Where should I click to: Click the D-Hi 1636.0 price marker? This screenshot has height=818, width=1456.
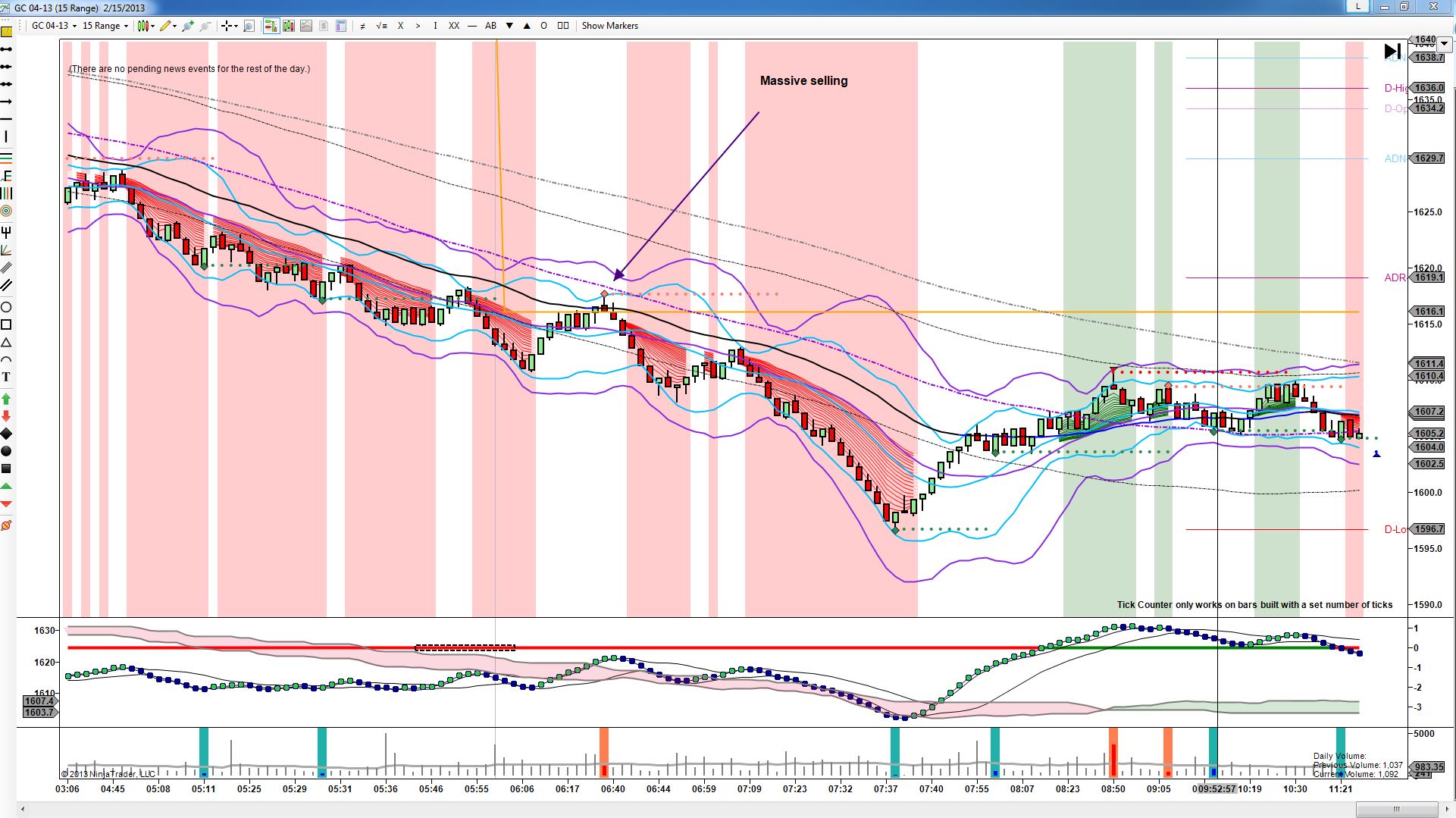coord(1426,88)
